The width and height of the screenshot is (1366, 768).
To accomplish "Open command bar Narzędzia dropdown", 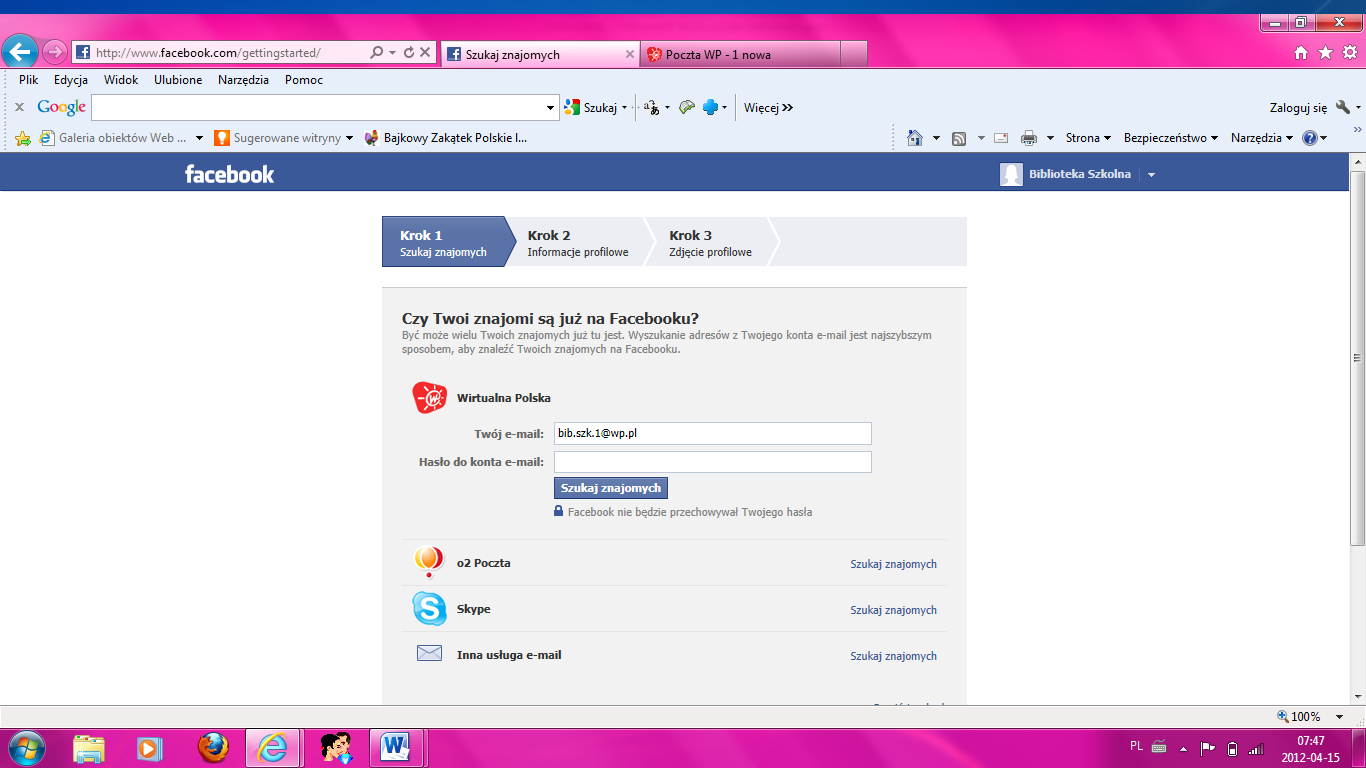I will coord(1262,138).
